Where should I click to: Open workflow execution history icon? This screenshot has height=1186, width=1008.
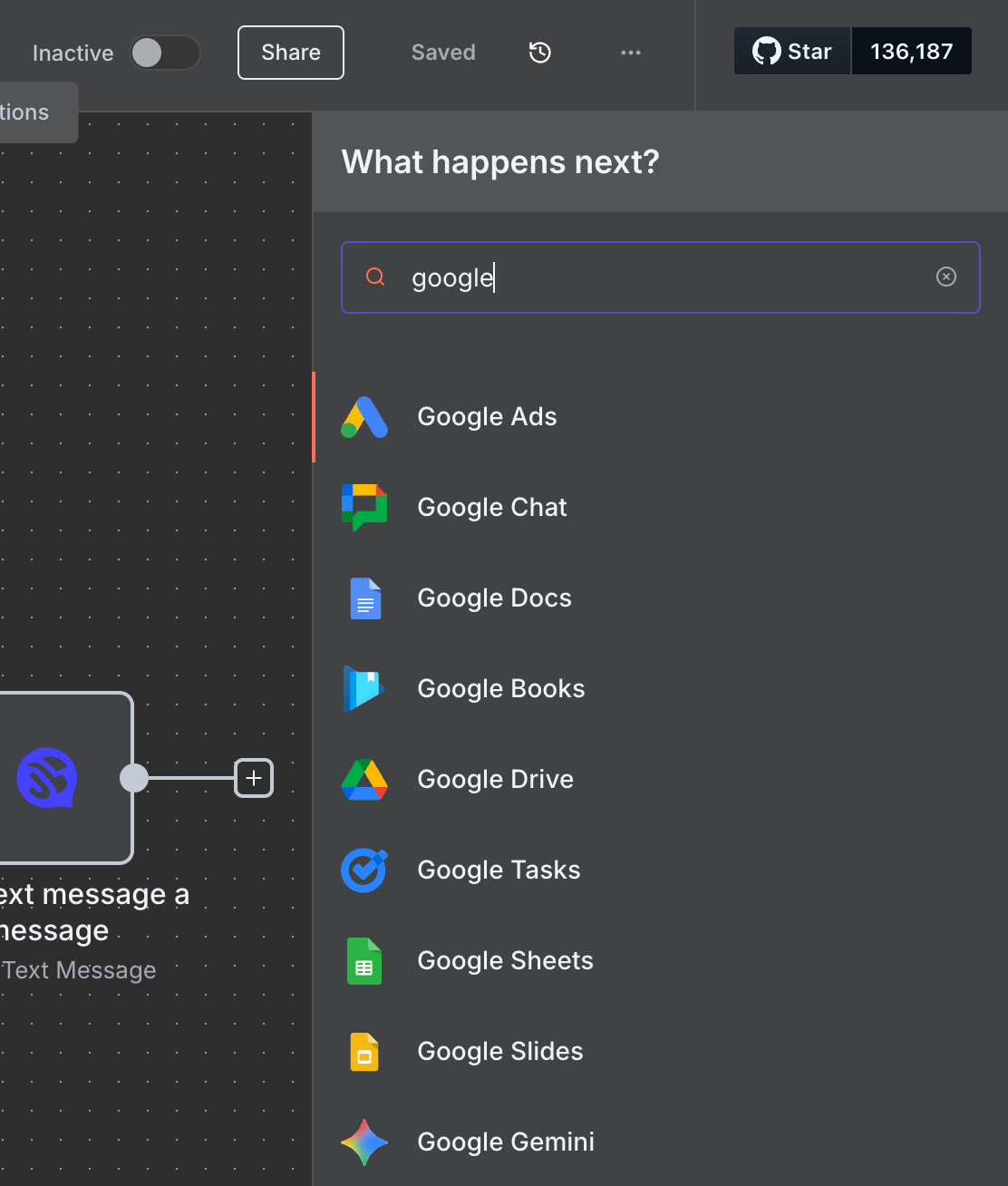(540, 53)
